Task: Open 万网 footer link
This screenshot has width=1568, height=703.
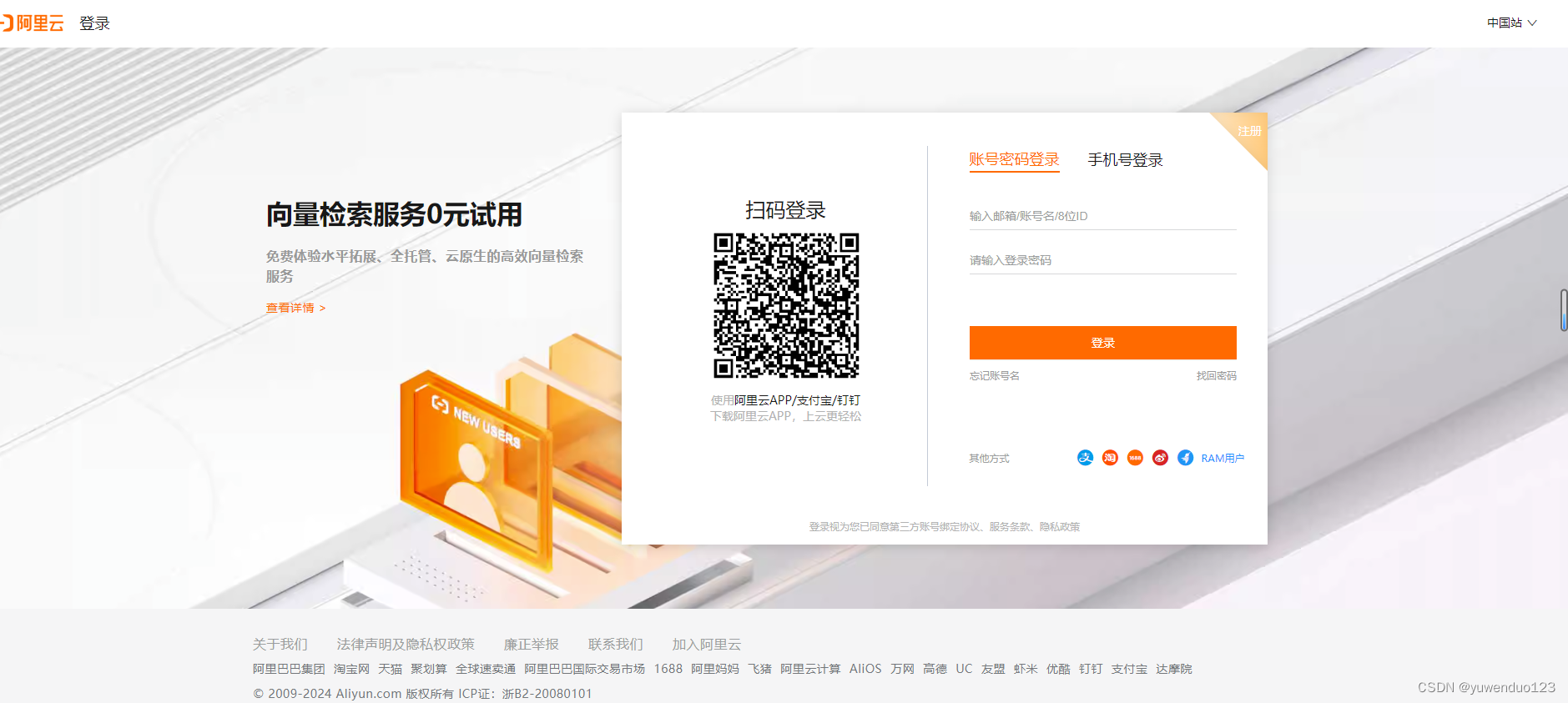Action: click(902, 669)
